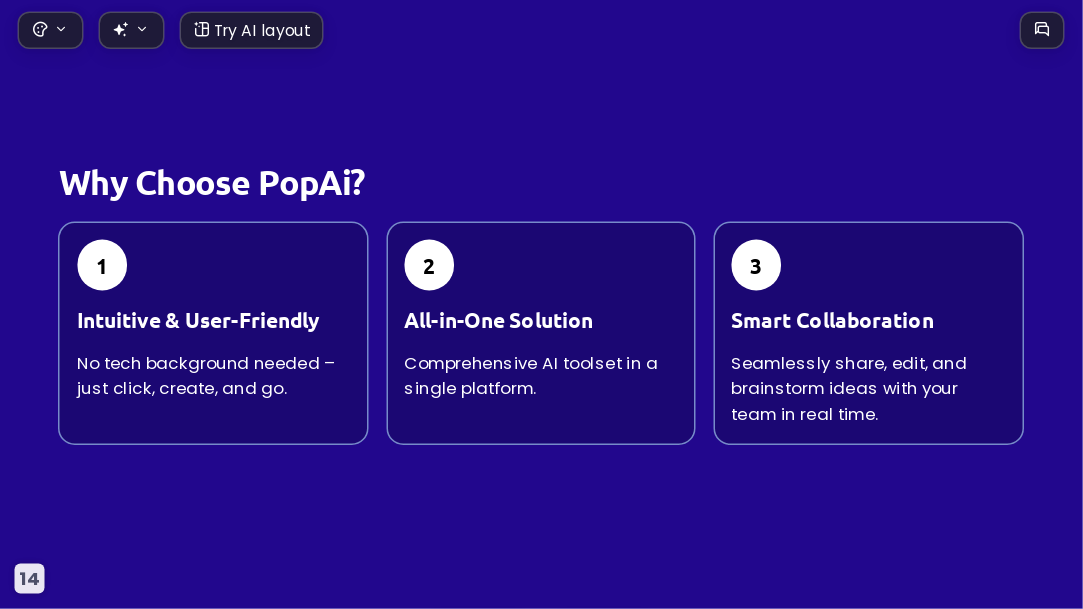Open the theme palette icon
Screen dimensions: 1083x609
(40, 30)
